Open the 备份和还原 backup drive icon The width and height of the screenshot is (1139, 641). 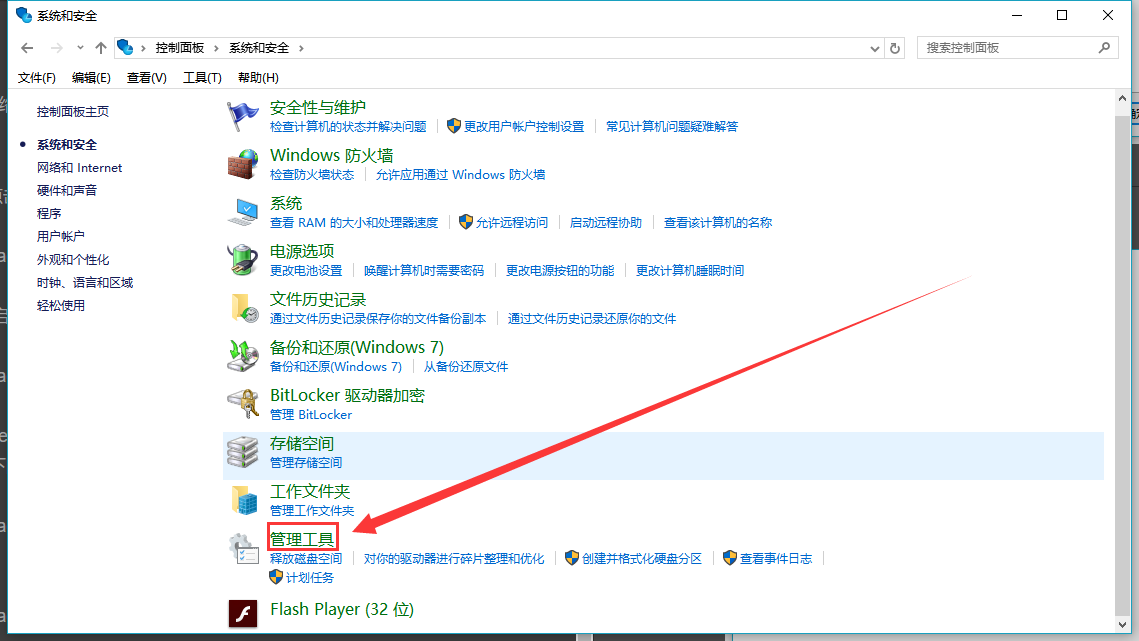click(242, 356)
